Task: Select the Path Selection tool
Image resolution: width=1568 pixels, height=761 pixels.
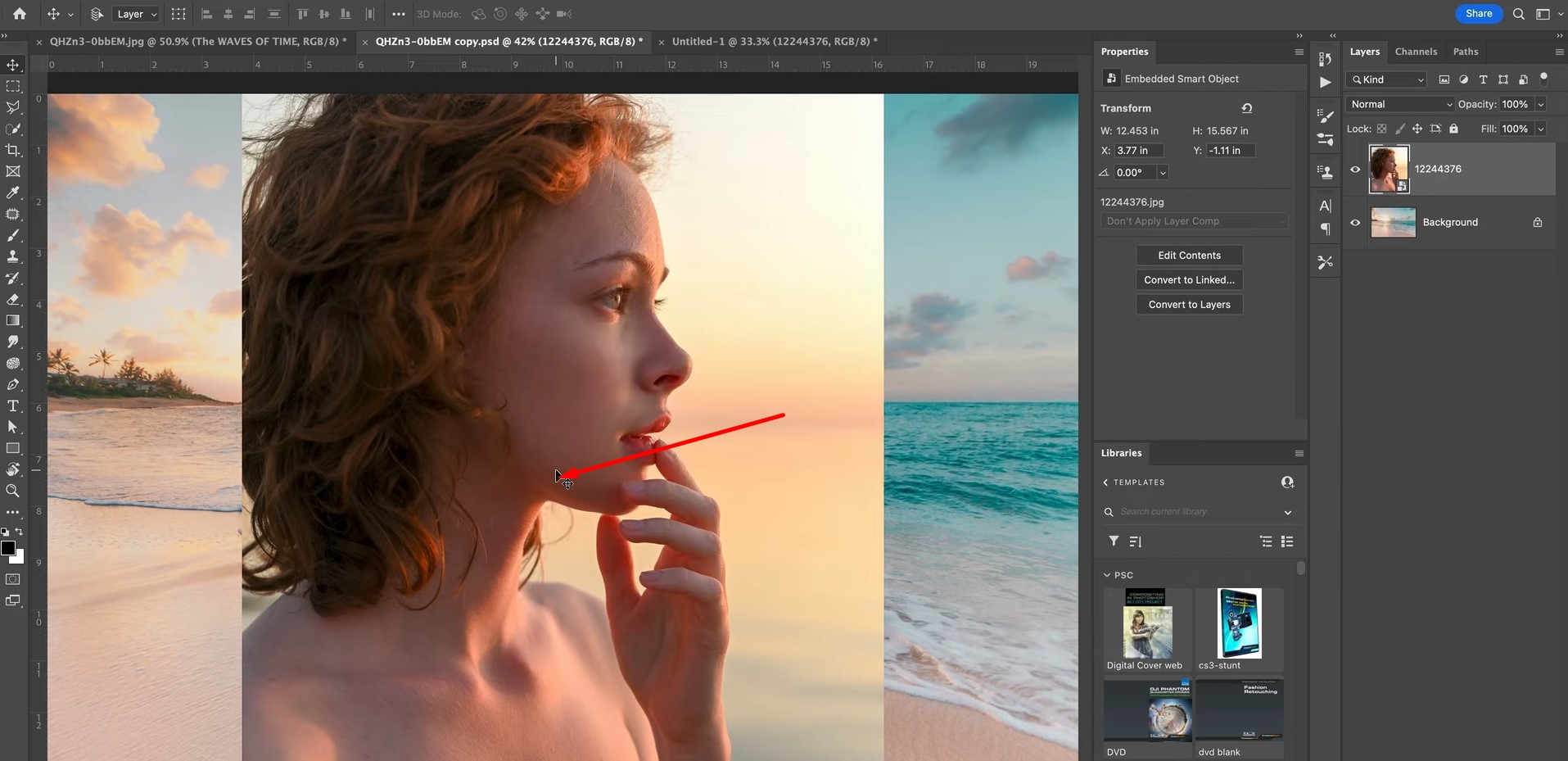Action: point(13,427)
